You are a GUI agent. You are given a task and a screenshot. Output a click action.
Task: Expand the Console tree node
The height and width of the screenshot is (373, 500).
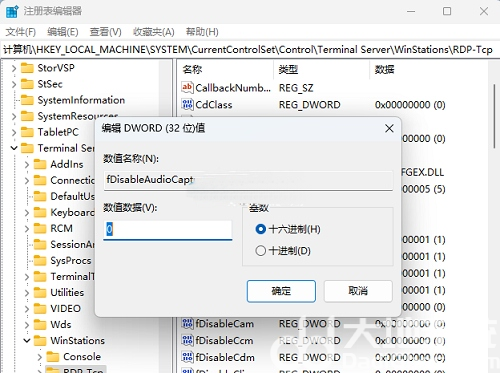39,357
